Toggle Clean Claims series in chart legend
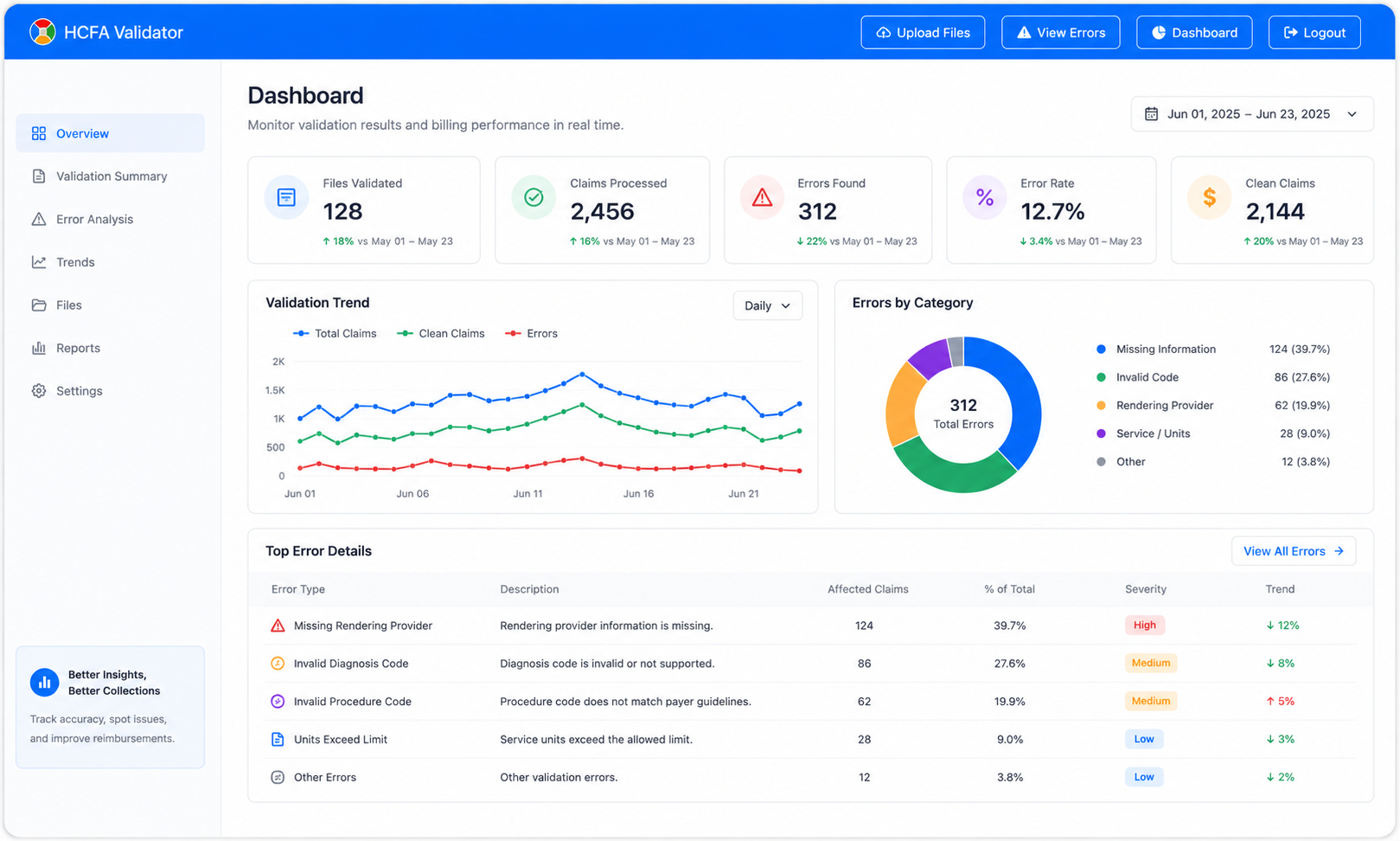1400x841 pixels. pyautogui.click(x=440, y=333)
